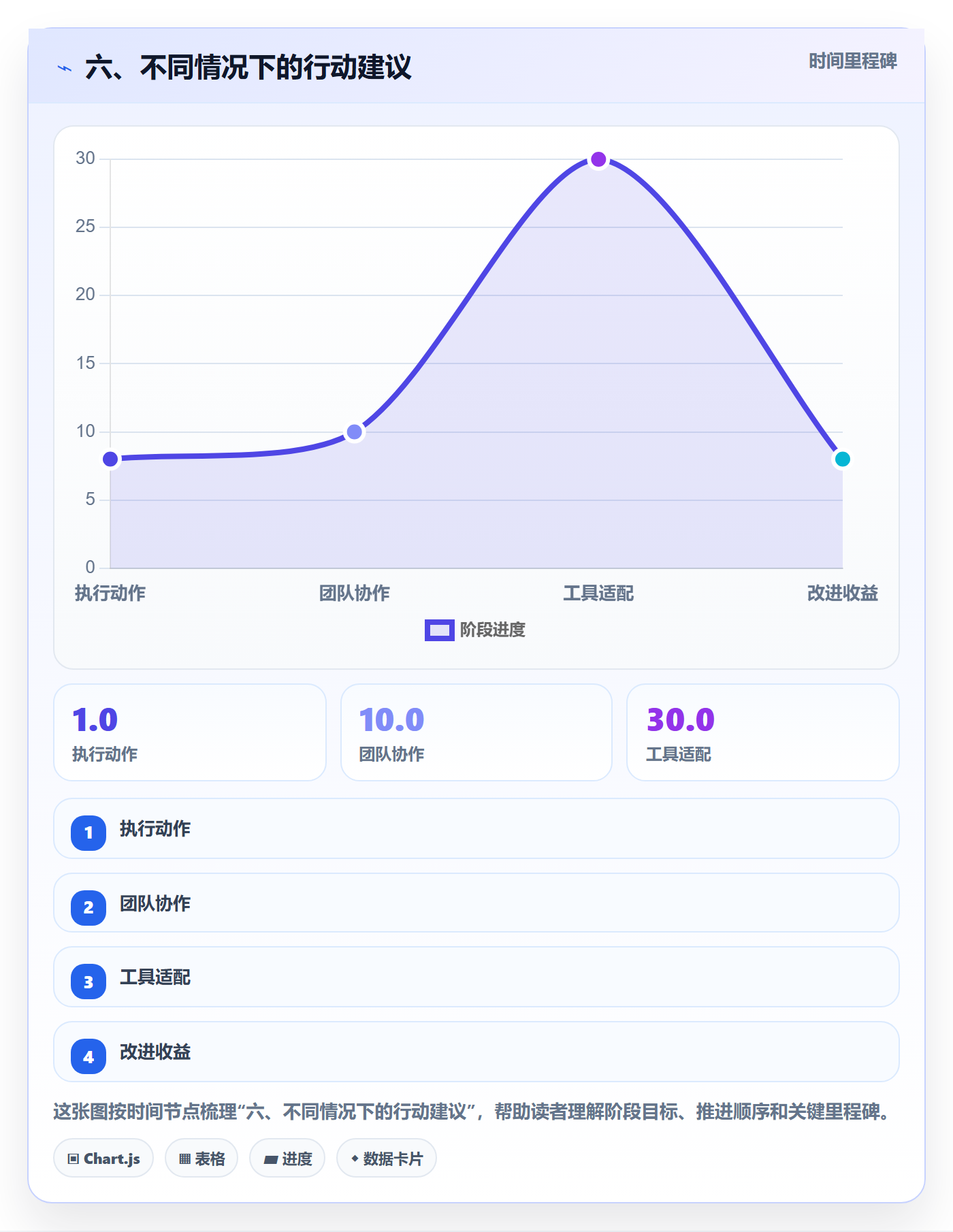
Task: Click the 工具适配 x-axis label
Action: click(x=598, y=594)
